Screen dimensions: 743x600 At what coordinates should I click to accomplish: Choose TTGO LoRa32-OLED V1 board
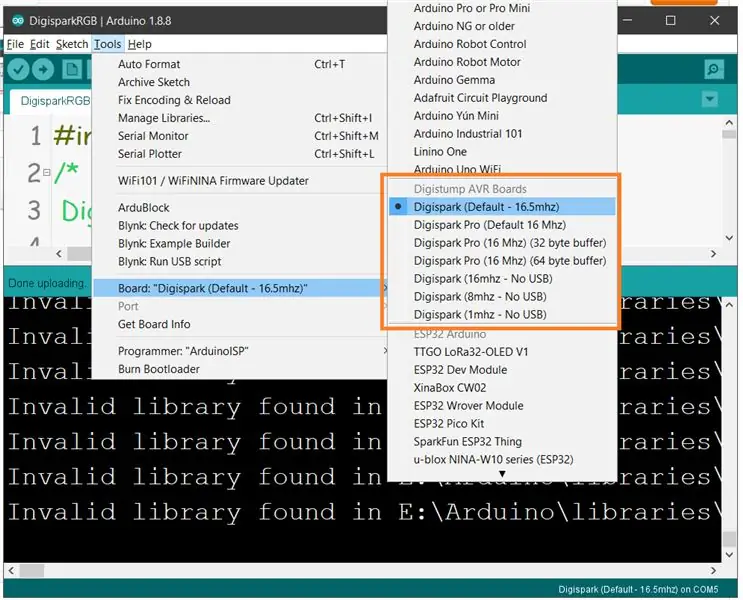[502, 352]
